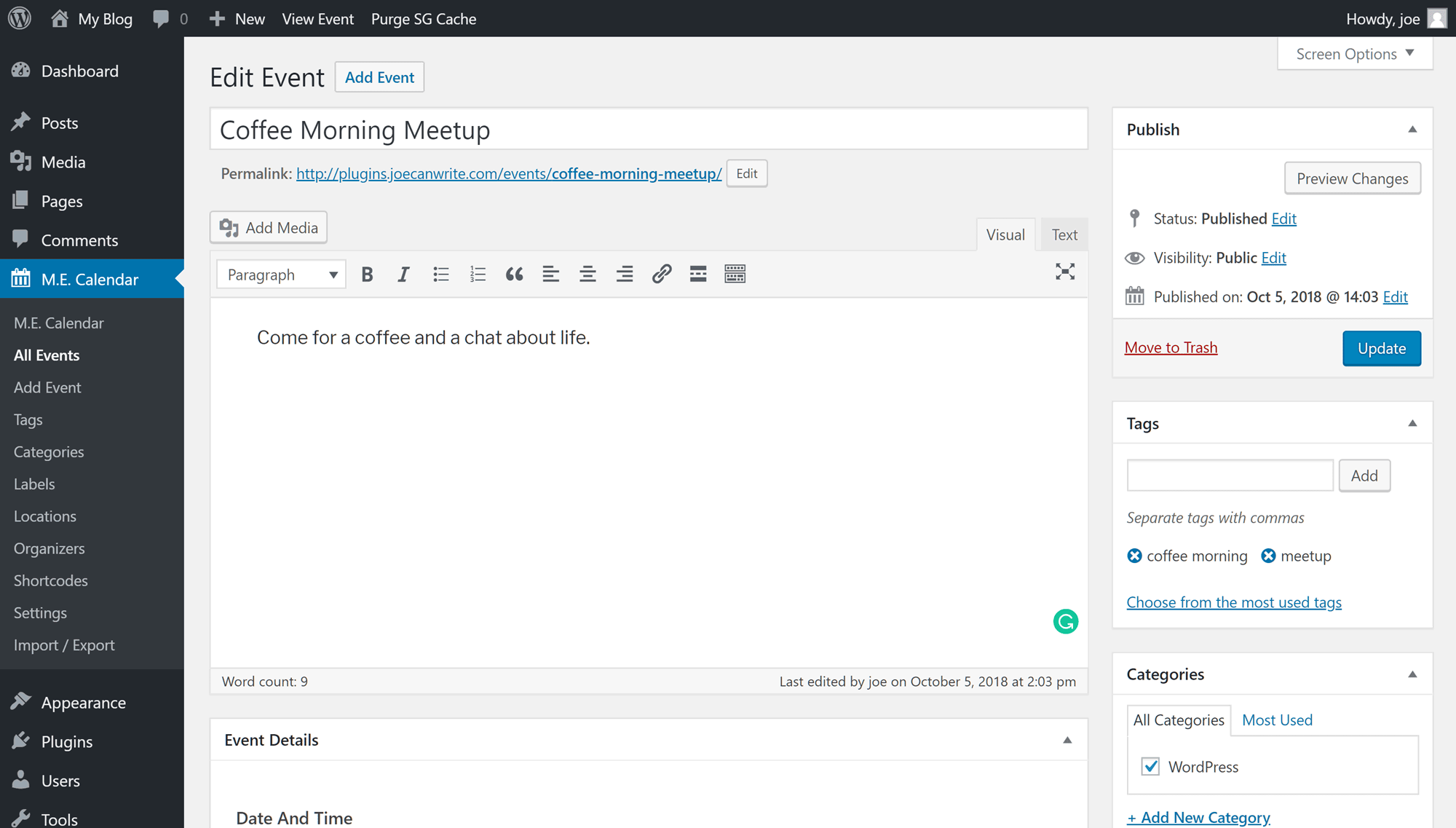This screenshot has height=828, width=1456.
Task: Click the tags input field
Action: pos(1230,476)
